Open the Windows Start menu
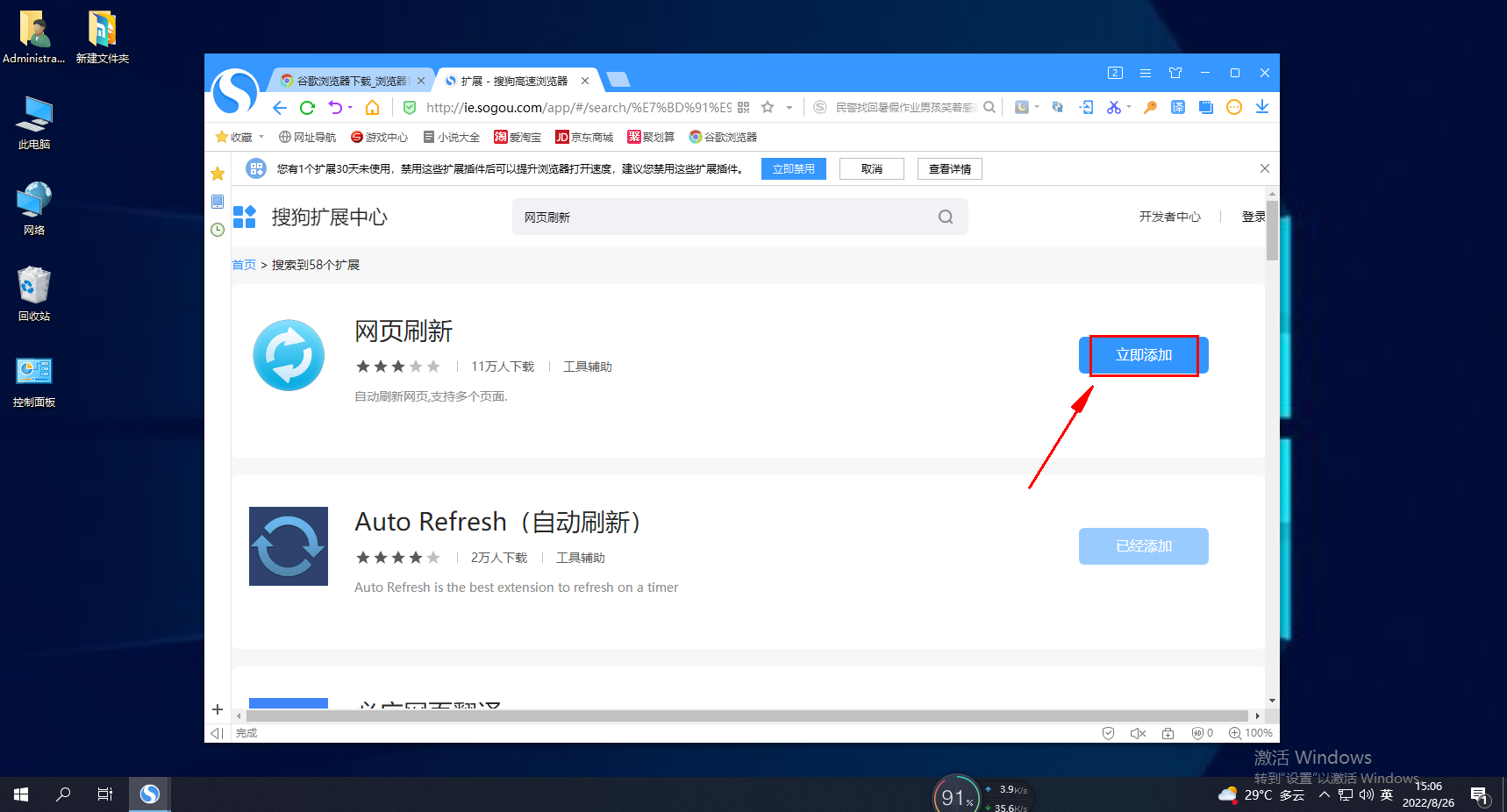Viewport: 1507px width, 812px height. click(x=21, y=794)
